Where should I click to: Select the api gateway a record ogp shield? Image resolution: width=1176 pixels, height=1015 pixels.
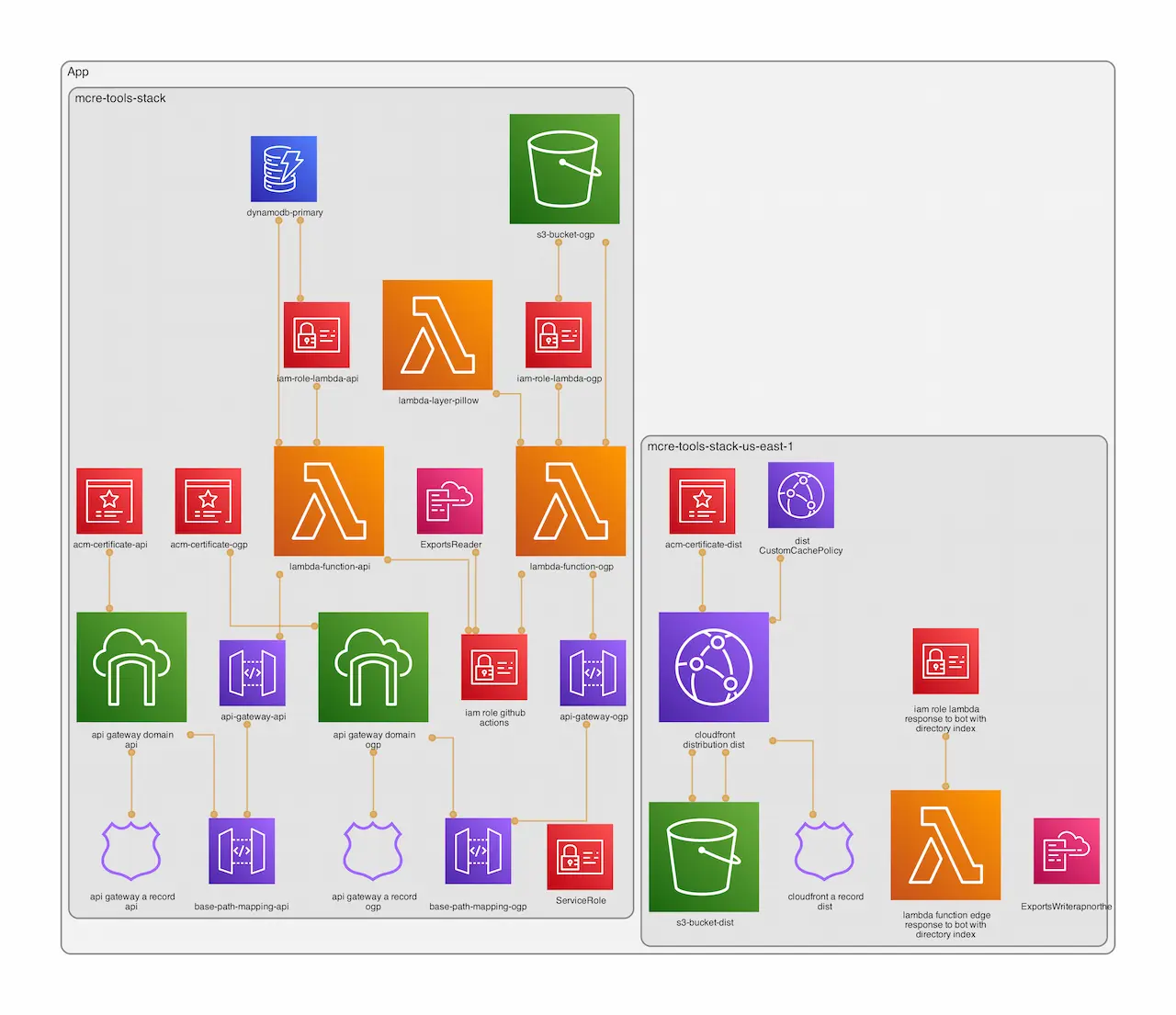(373, 851)
